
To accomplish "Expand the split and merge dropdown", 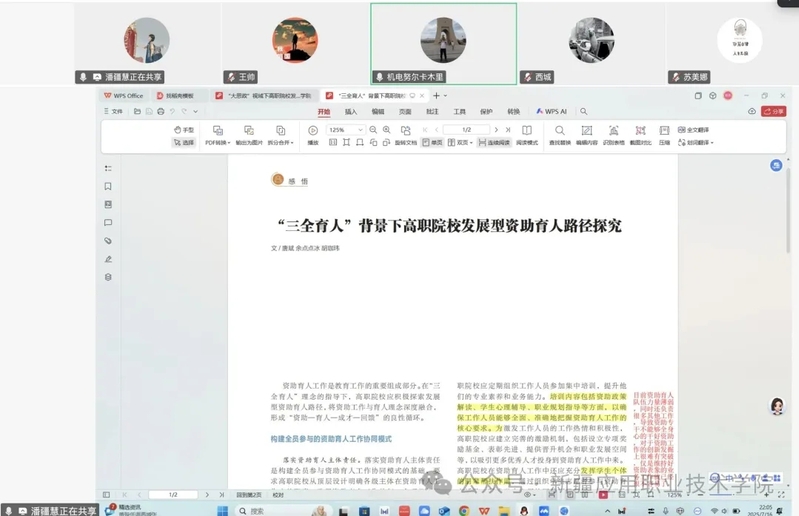I will tap(280, 143).
